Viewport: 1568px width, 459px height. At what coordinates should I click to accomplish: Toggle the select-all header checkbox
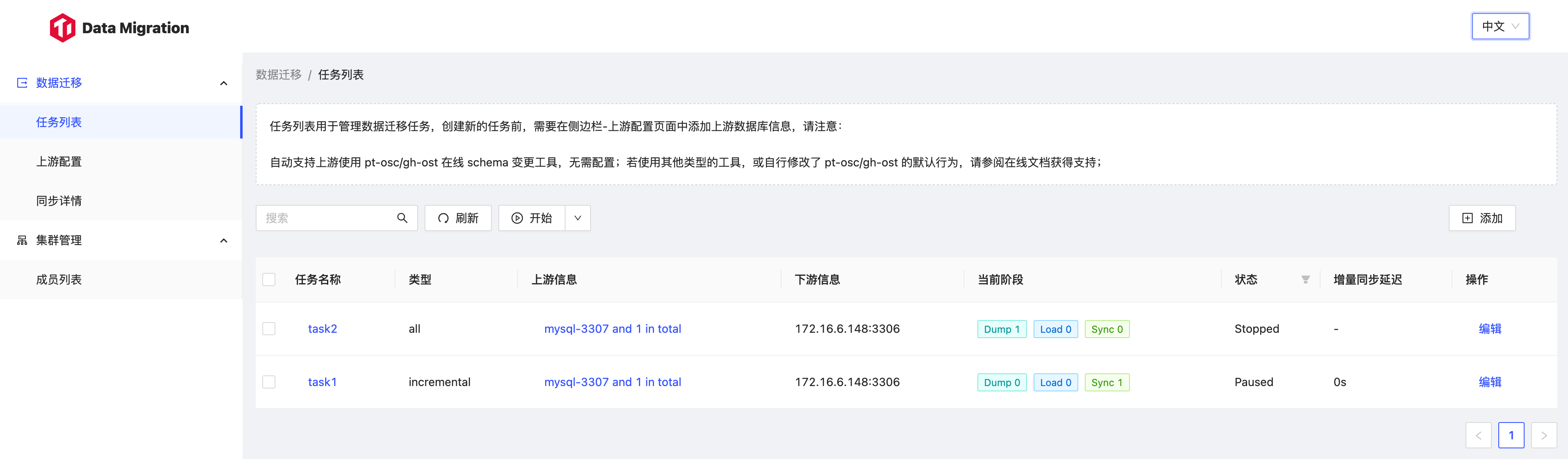269,279
